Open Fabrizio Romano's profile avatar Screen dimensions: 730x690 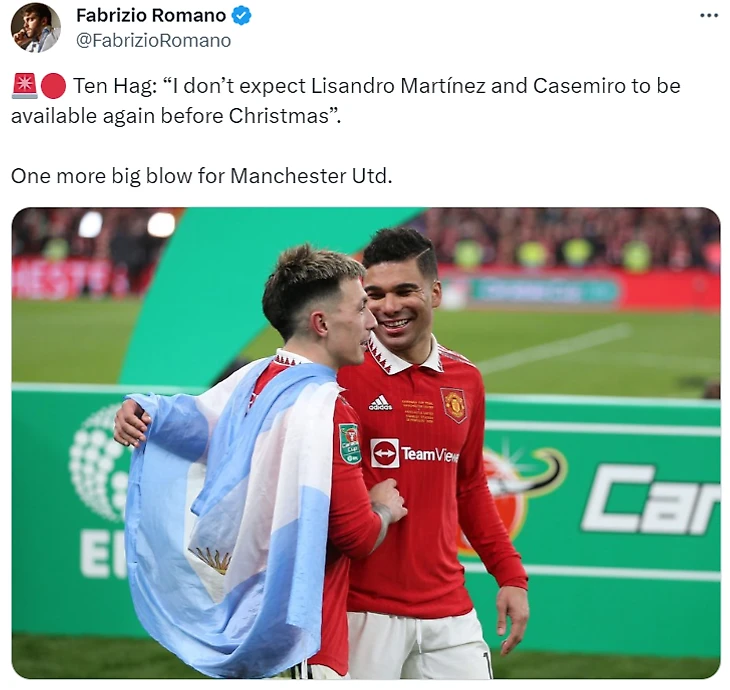pyautogui.click(x=36, y=28)
